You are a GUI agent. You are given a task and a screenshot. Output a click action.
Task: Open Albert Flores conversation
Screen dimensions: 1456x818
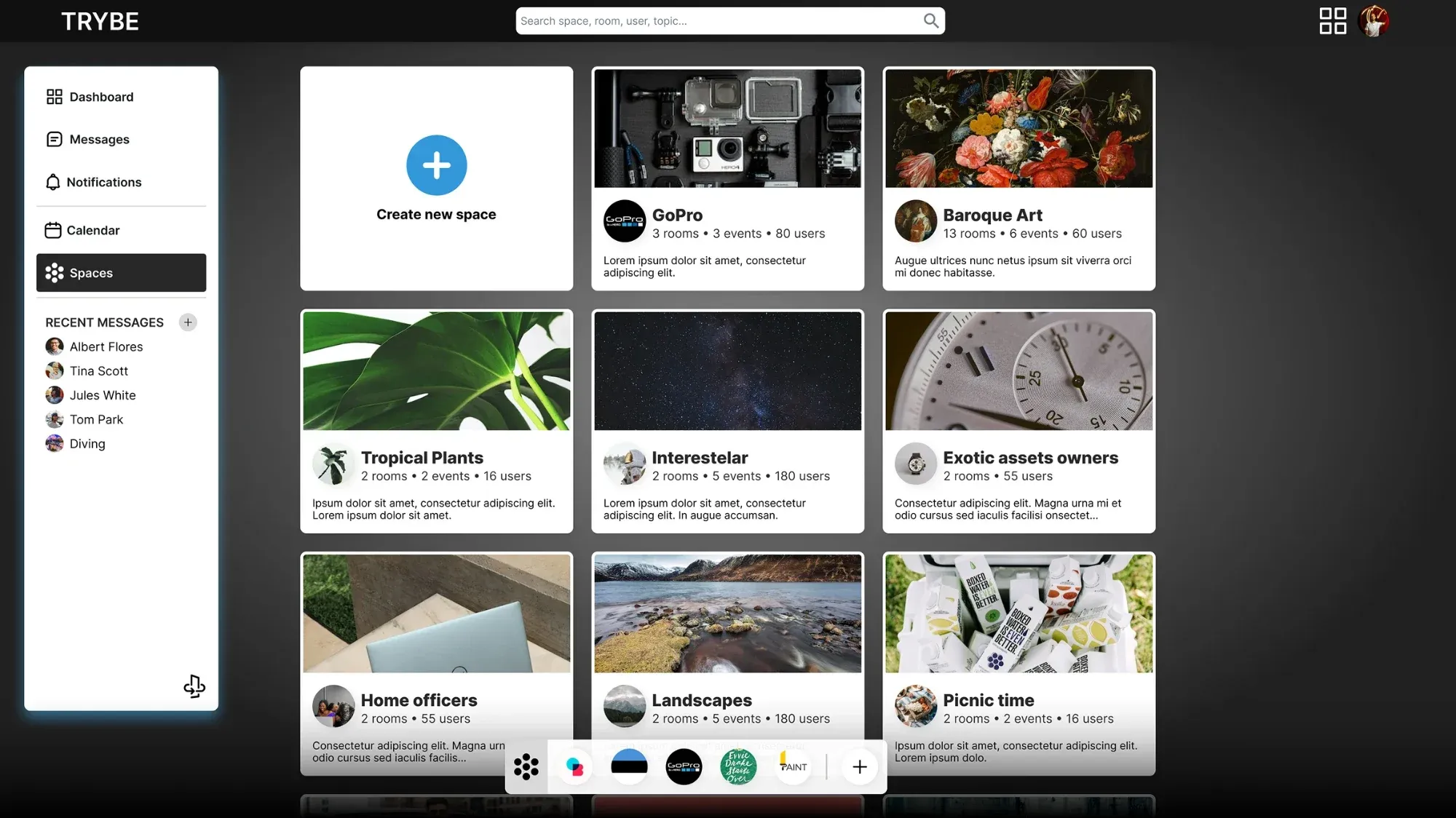pyautogui.click(x=94, y=346)
